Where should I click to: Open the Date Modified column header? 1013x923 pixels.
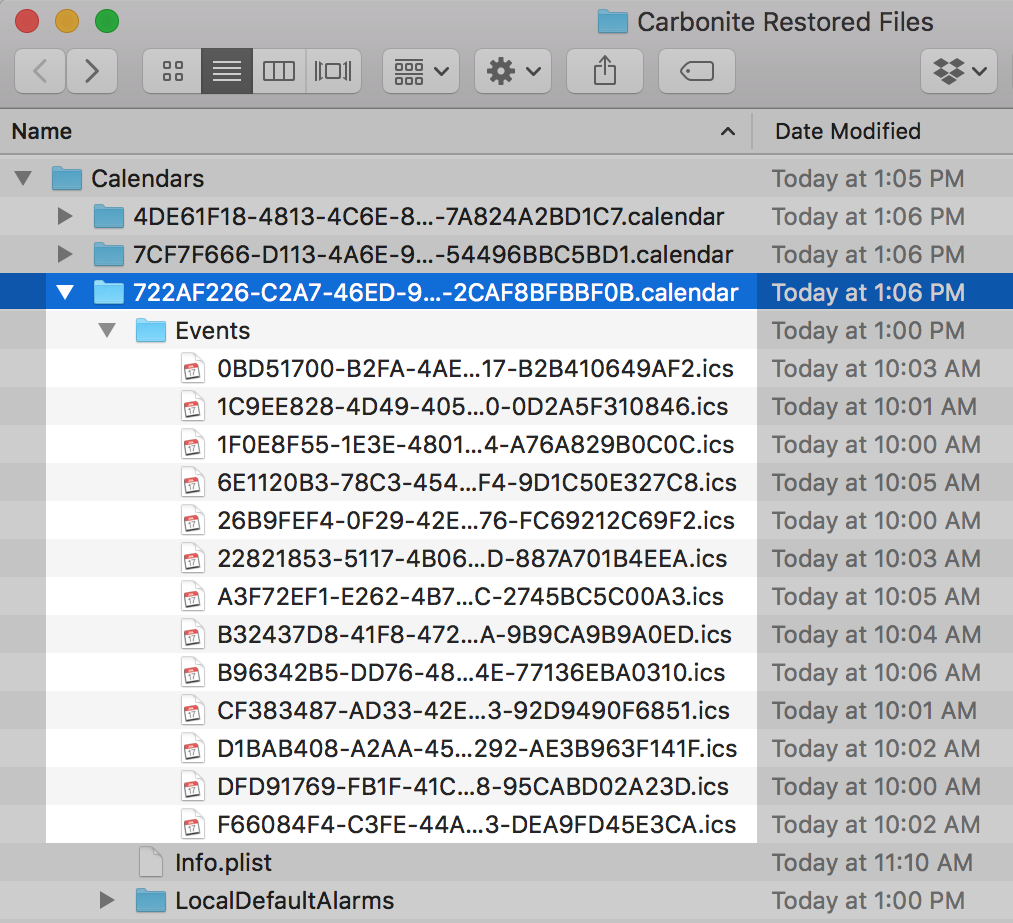tap(848, 131)
